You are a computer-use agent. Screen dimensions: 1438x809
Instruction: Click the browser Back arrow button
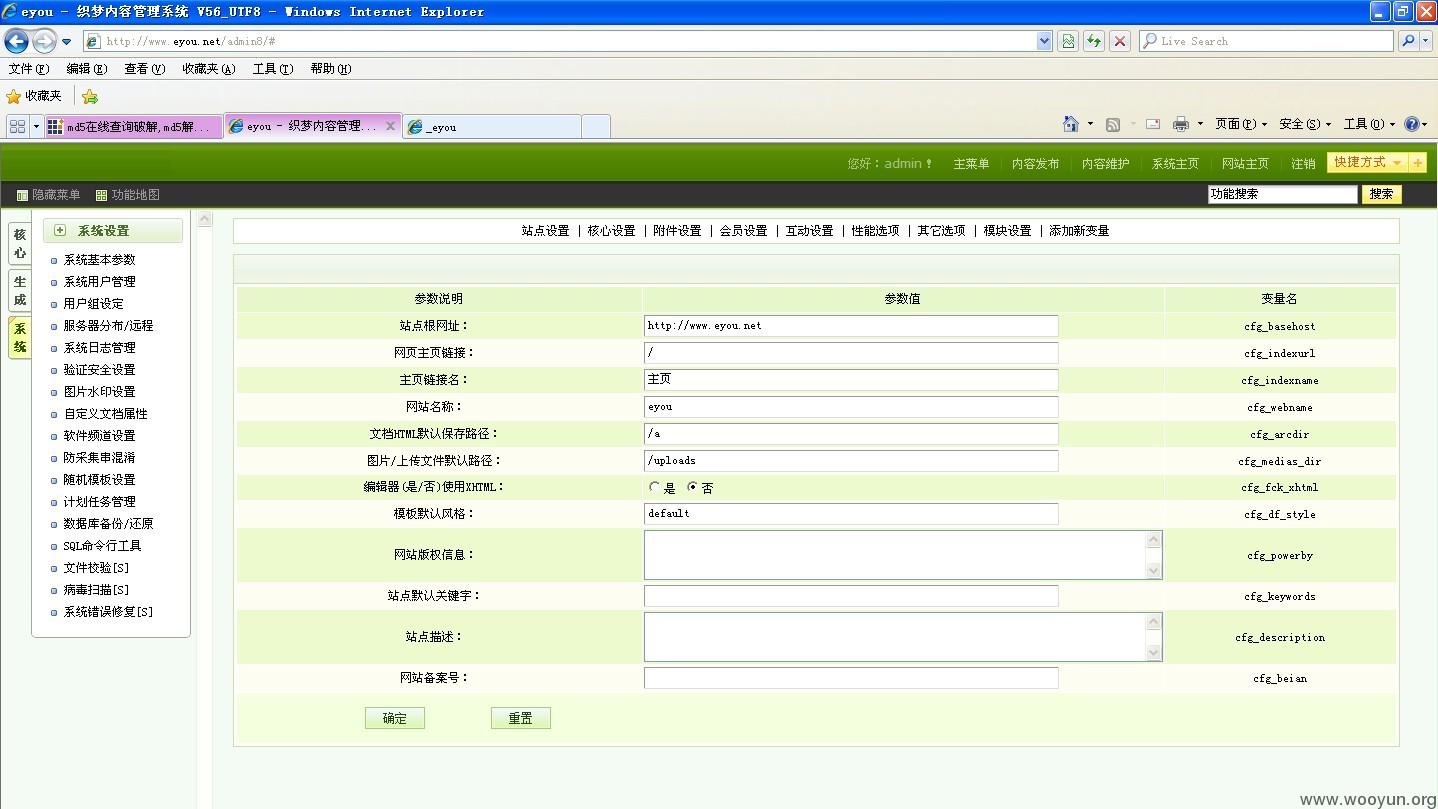[x=16, y=41]
